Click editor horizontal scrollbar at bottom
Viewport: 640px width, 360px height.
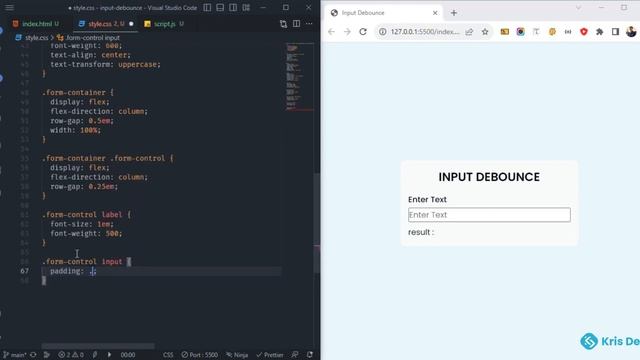point(98,346)
